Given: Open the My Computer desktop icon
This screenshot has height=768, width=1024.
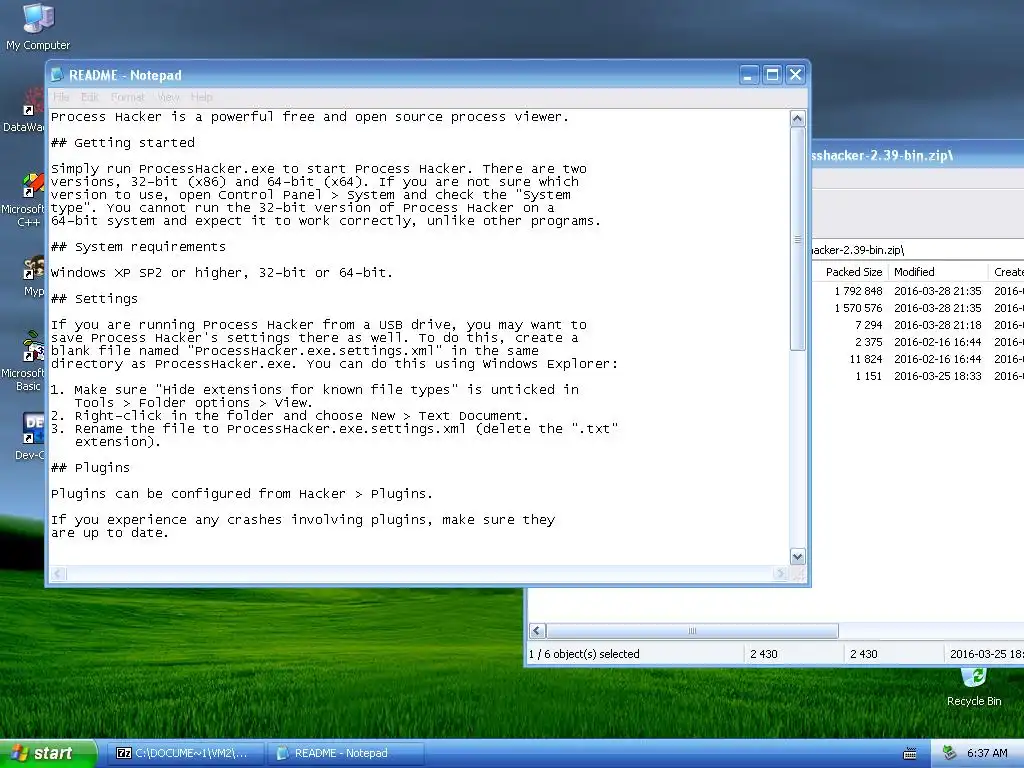Looking at the screenshot, I should (x=38, y=26).
